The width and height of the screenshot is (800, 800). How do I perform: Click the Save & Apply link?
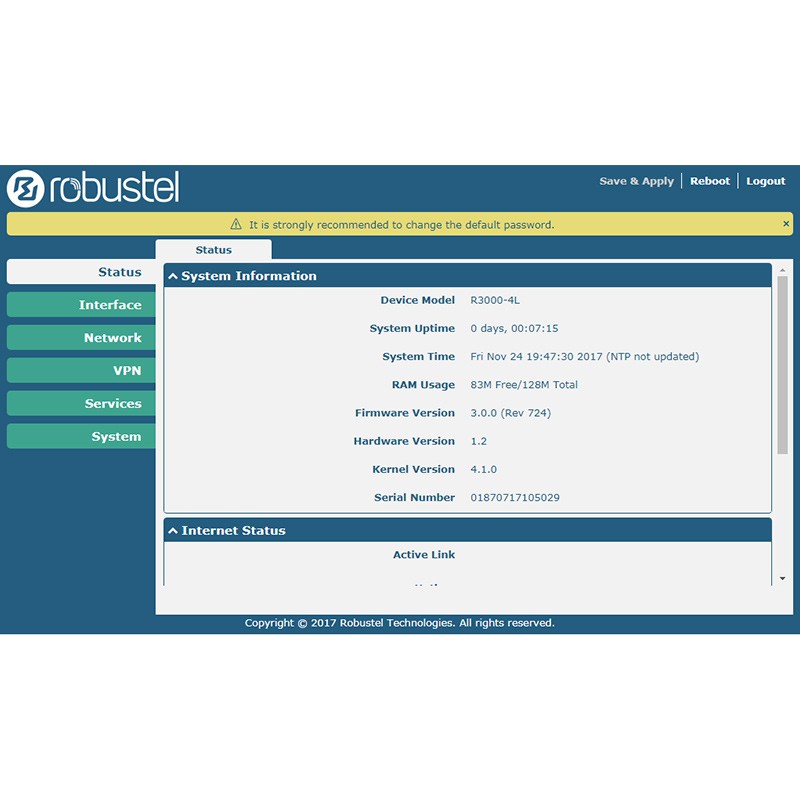[x=636, y=181]
